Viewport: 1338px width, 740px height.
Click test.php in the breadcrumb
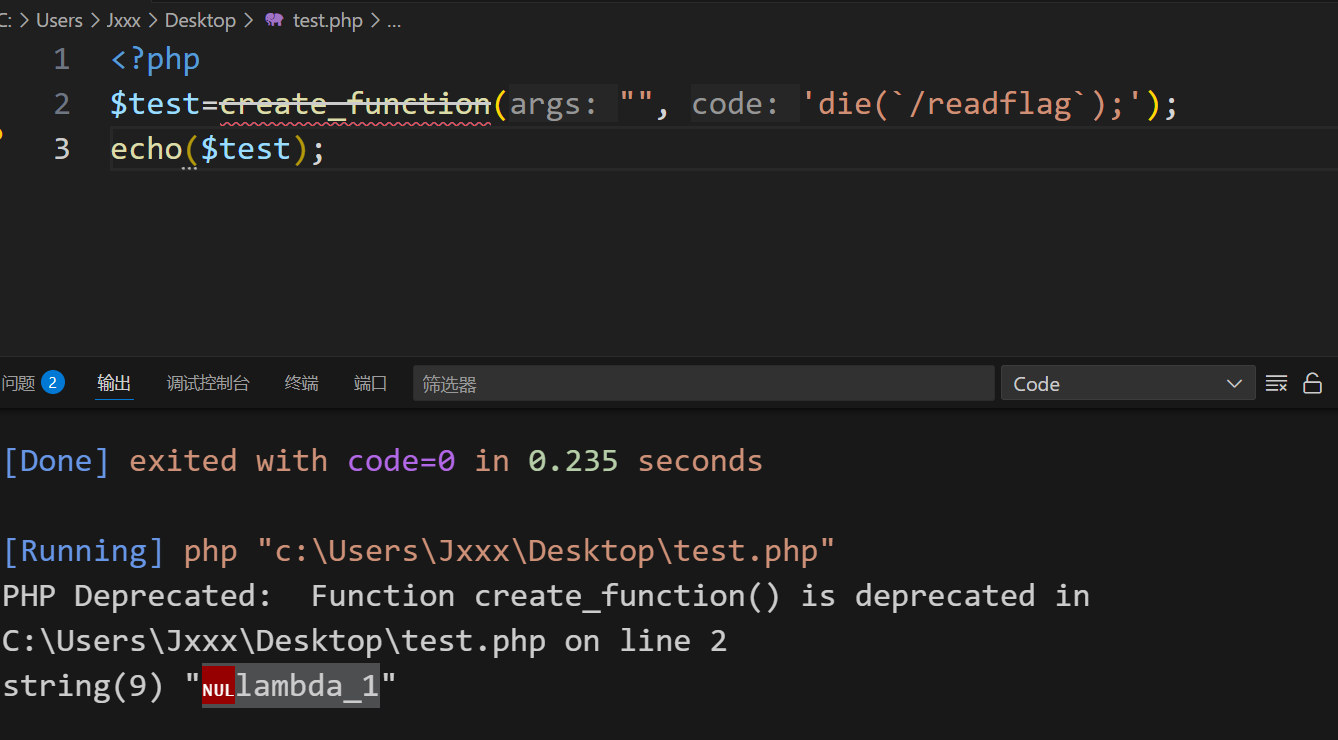327,21
